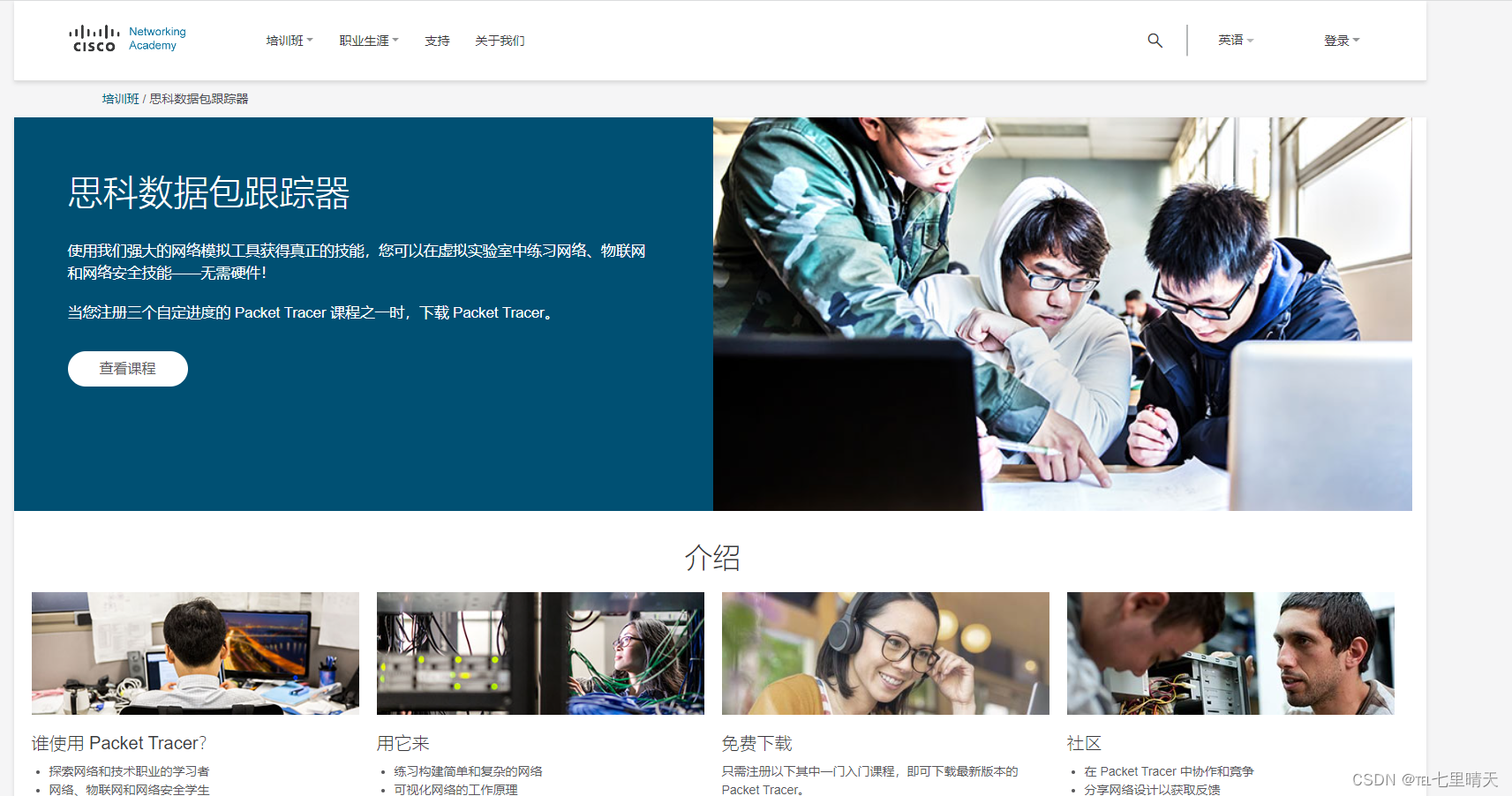Click the hero photo of students studying
Viewport: 1512px width, 796px height.
point(1063,314)
